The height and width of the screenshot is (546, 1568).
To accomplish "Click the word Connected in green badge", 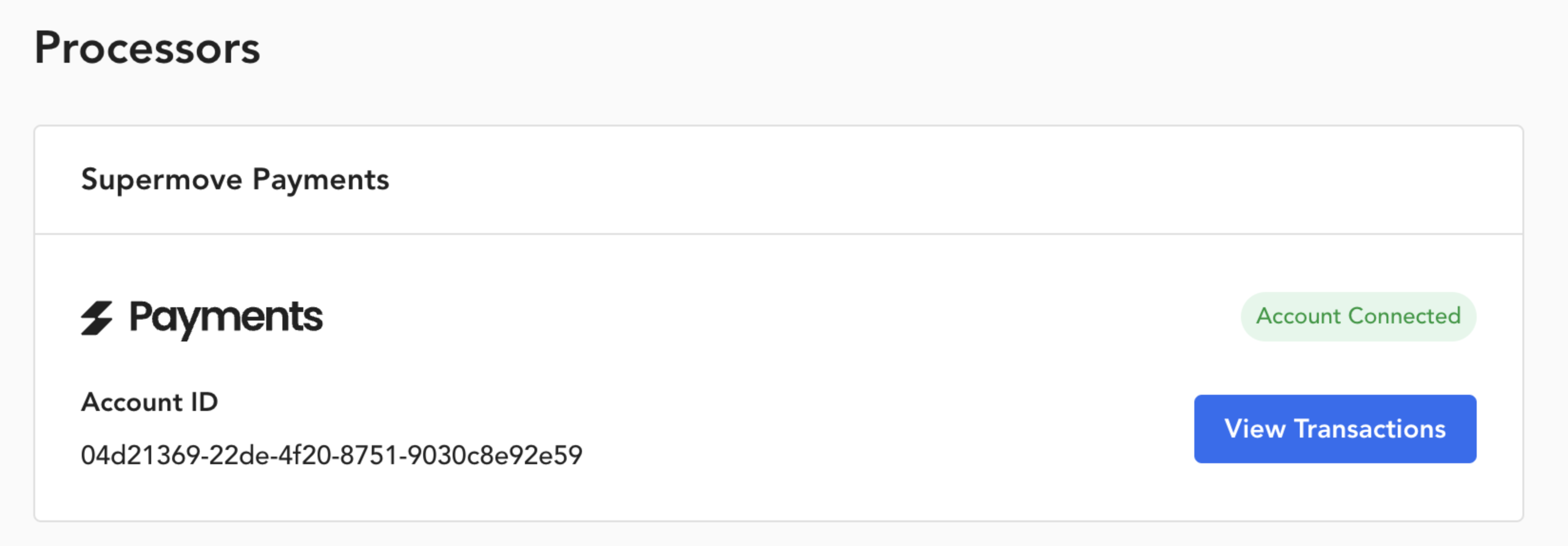I will point(1404,316).
